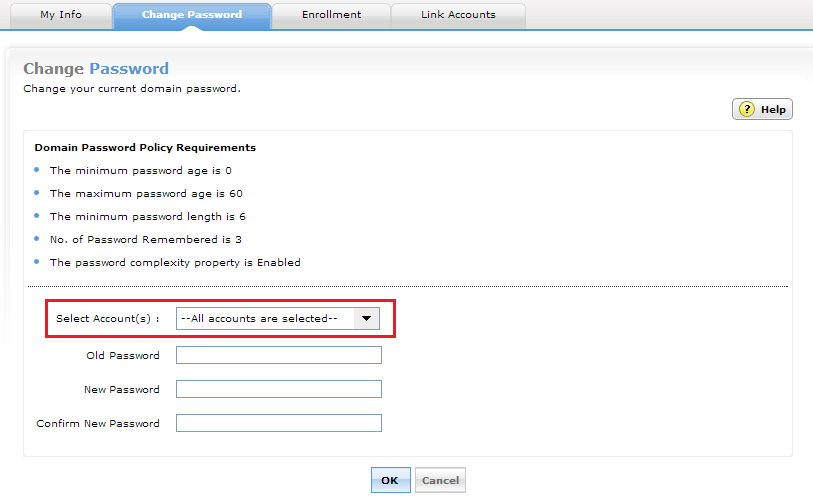
Task: Focus the Old Password input field
Action: pyautogui.click(x=278, y=355)
